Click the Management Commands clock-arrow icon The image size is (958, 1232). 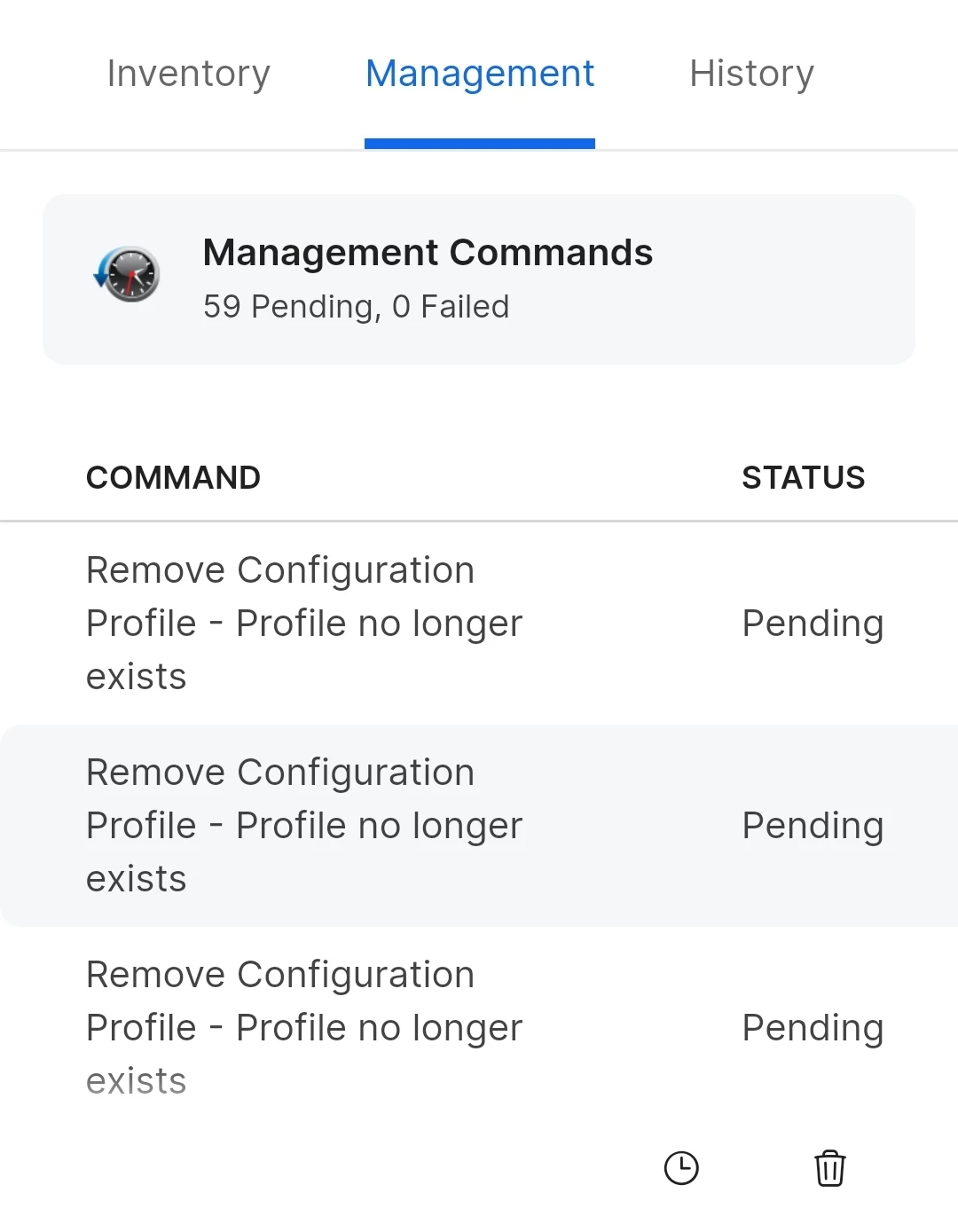pos(127,274)
